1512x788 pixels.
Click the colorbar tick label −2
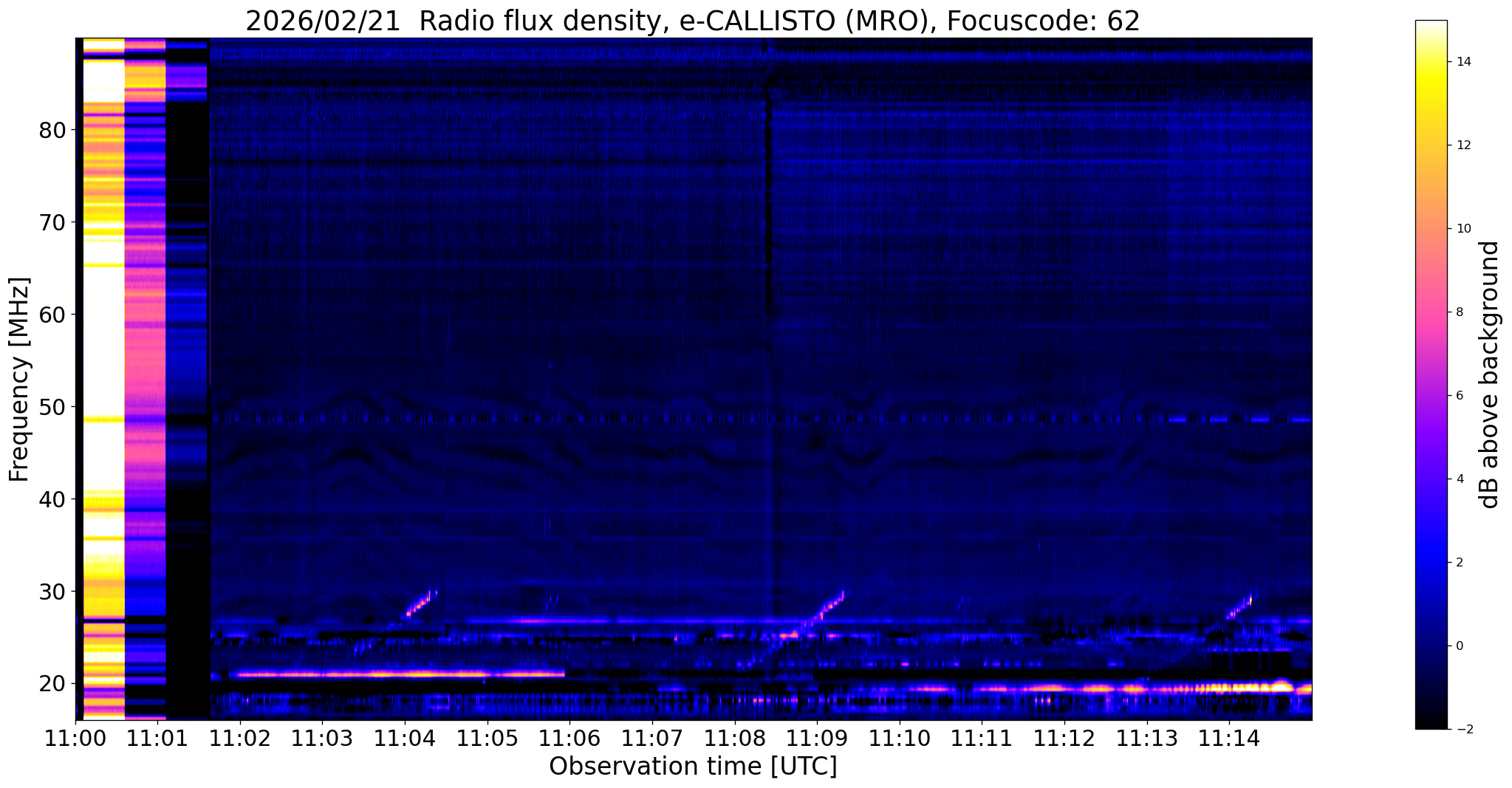(1462, 730)
